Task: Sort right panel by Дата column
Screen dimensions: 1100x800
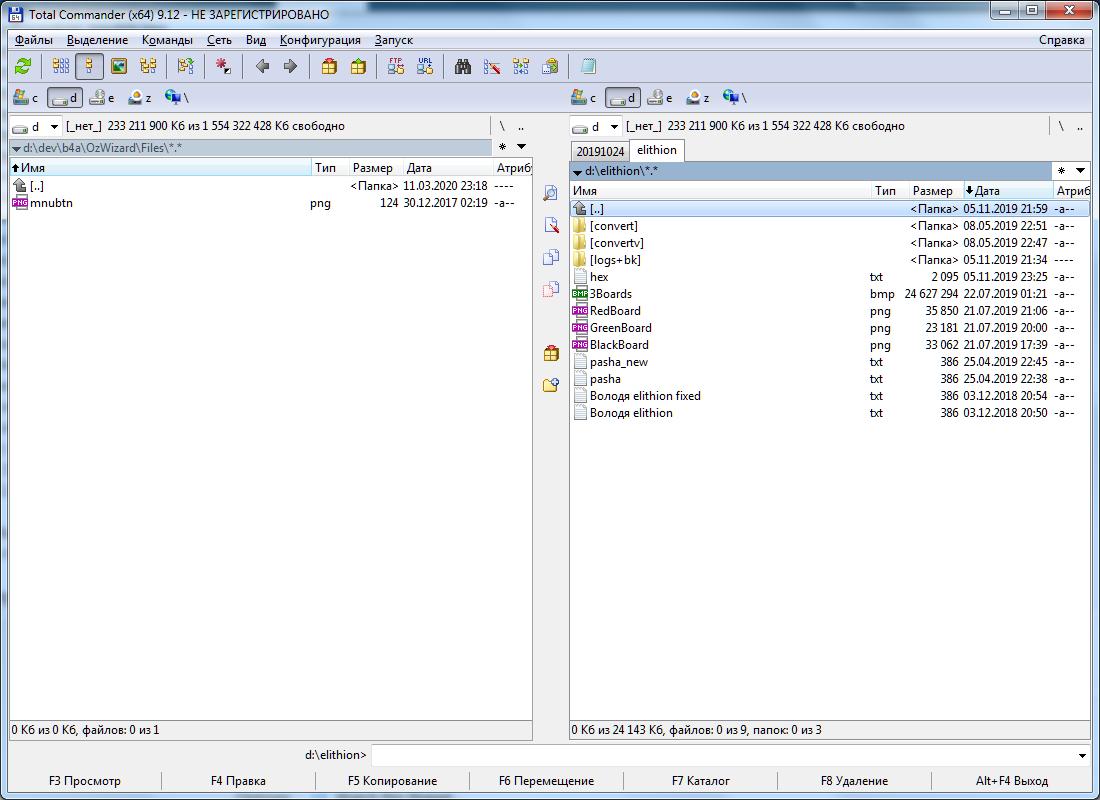Action: [x=1007, y=190]
